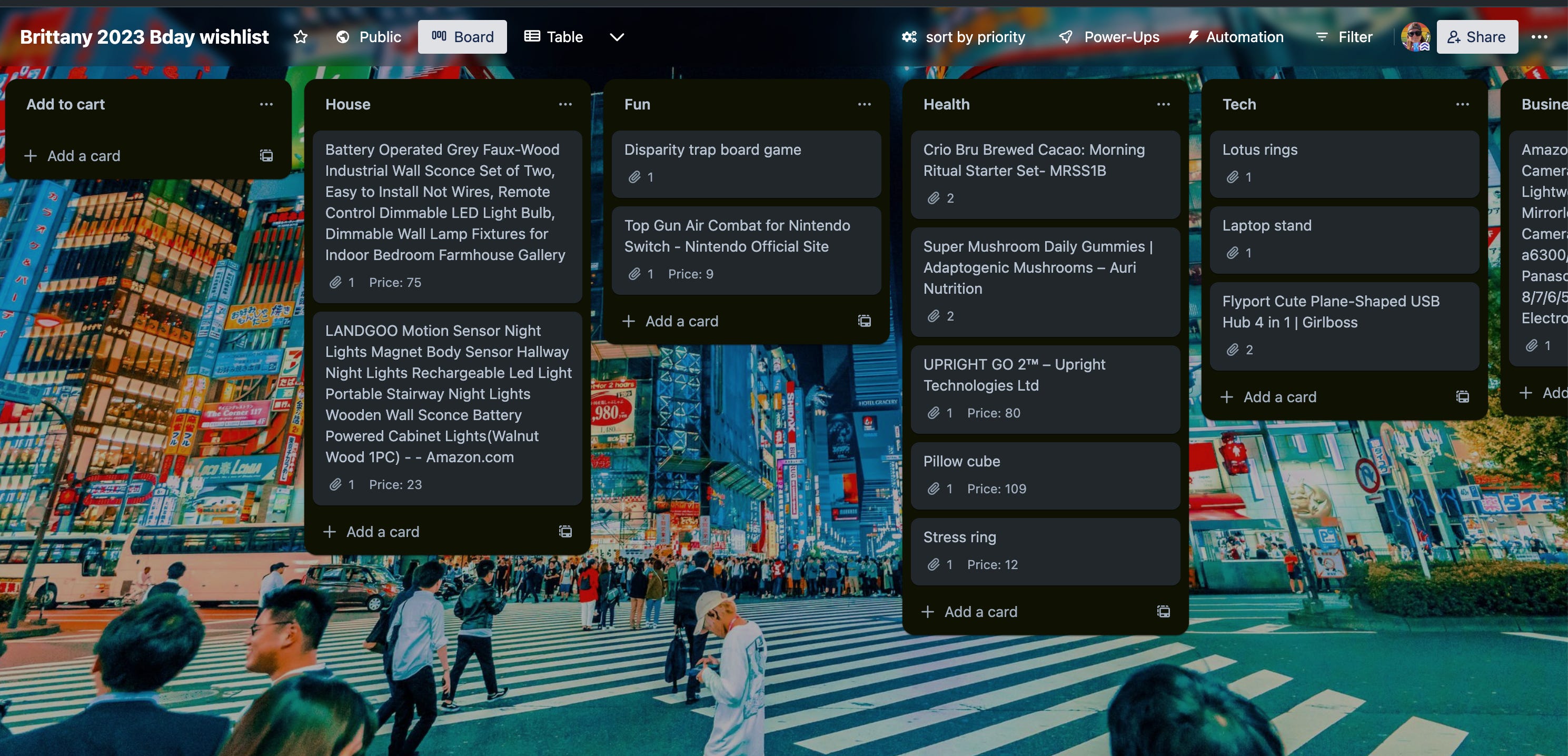Viewport: 1568px width, 756px height.
Task: Click attachment icon on Stress ring card
Action: coord(933,564)
